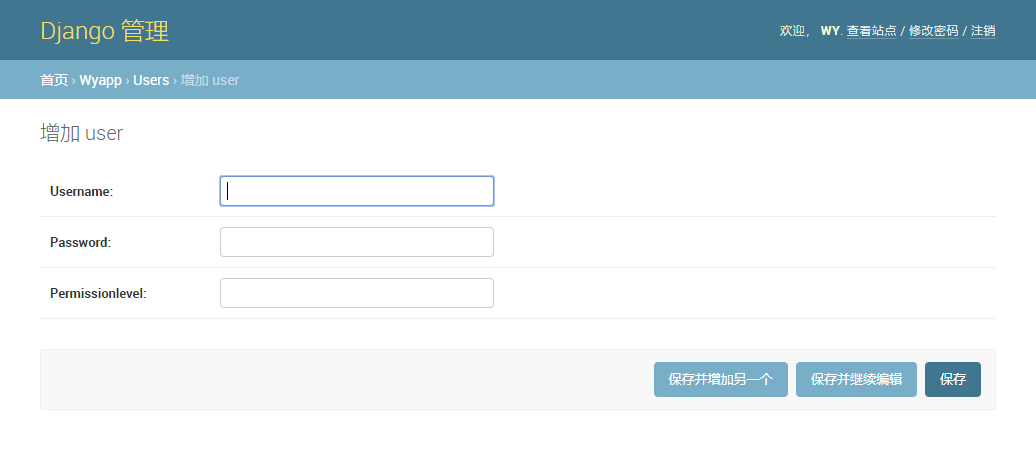Click the Password field label
Viewport: 1036px width, 459px height.
pos(80,242)
